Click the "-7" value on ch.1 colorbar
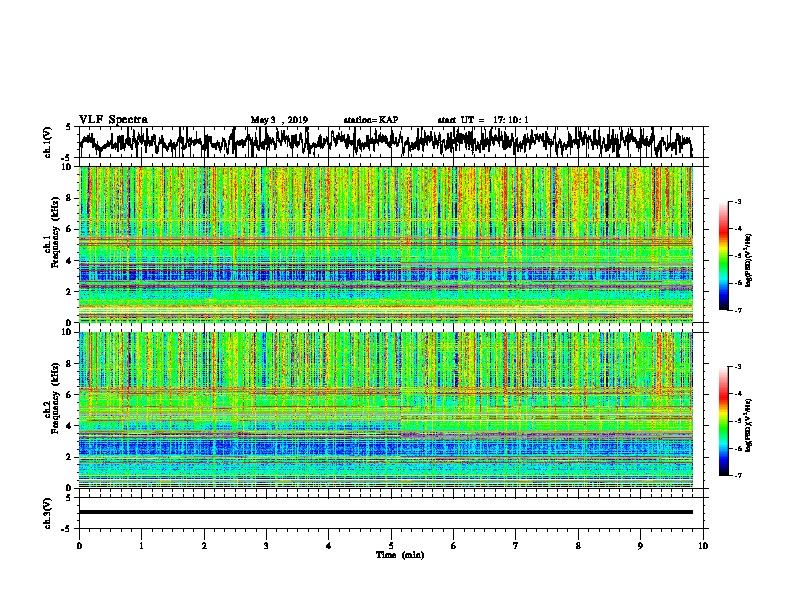Screen dimensions: 792x612 point(737,310)
